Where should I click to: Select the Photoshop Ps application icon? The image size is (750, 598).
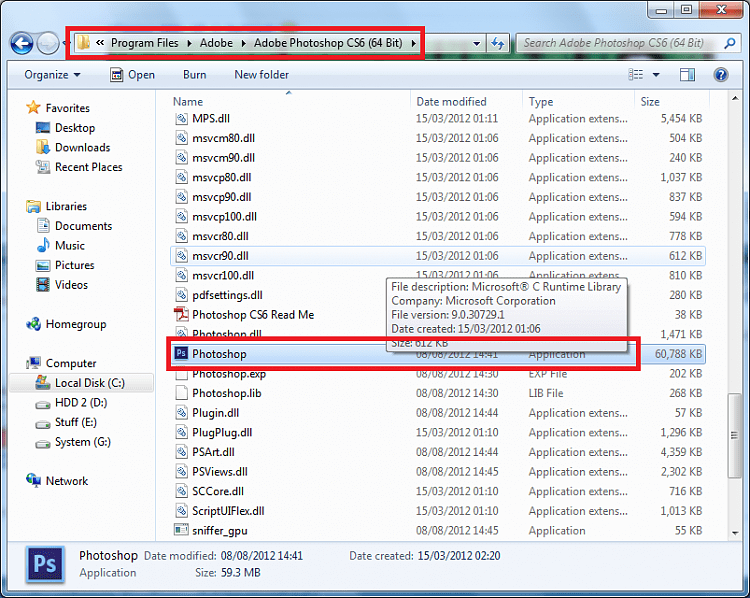pos(181,354)
